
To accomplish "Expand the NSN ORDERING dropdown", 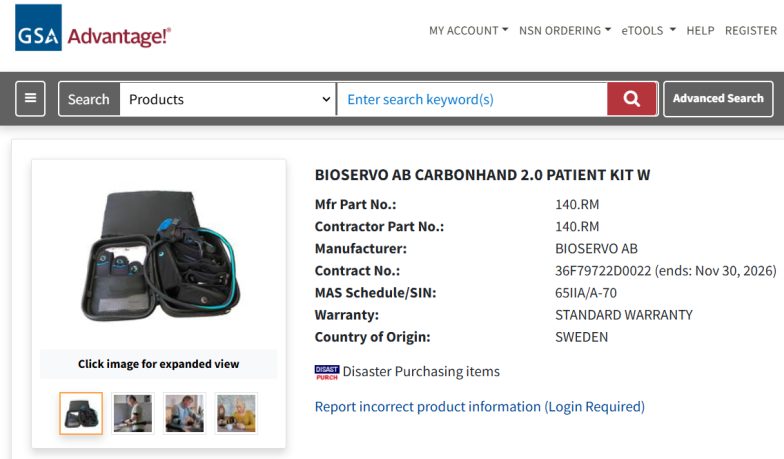I will tap(564, 31).
